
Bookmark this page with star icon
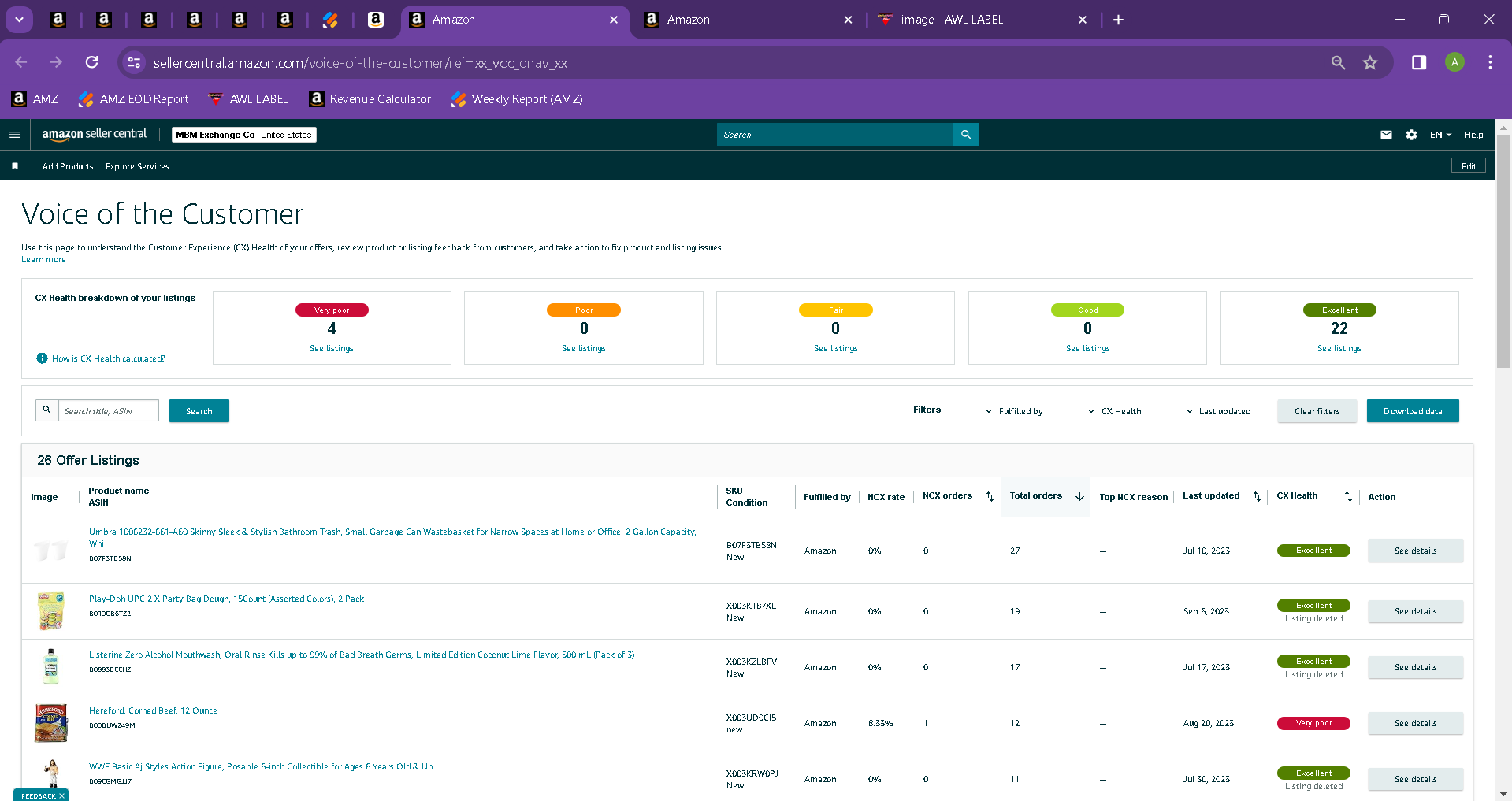[1370, 63]
